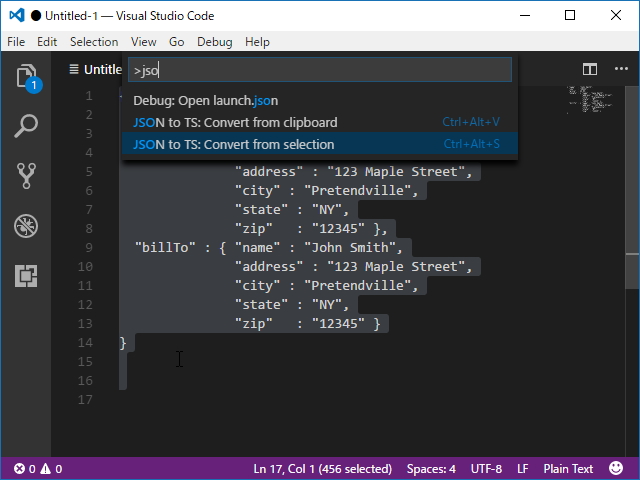Open the Debug bug icon

tap(26, 226)
